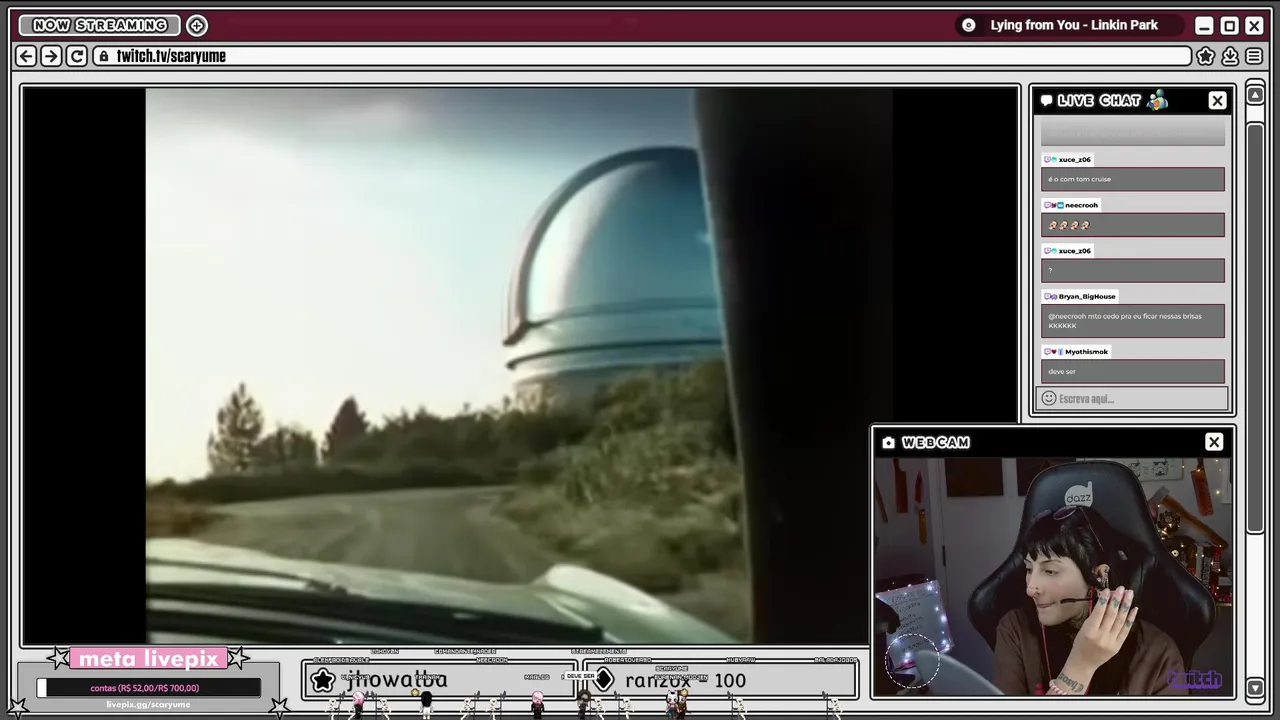
Task: Click the 'Lying from You - Linkin Park' song label
Action: pyautogui.click(x=1074, y=25)
